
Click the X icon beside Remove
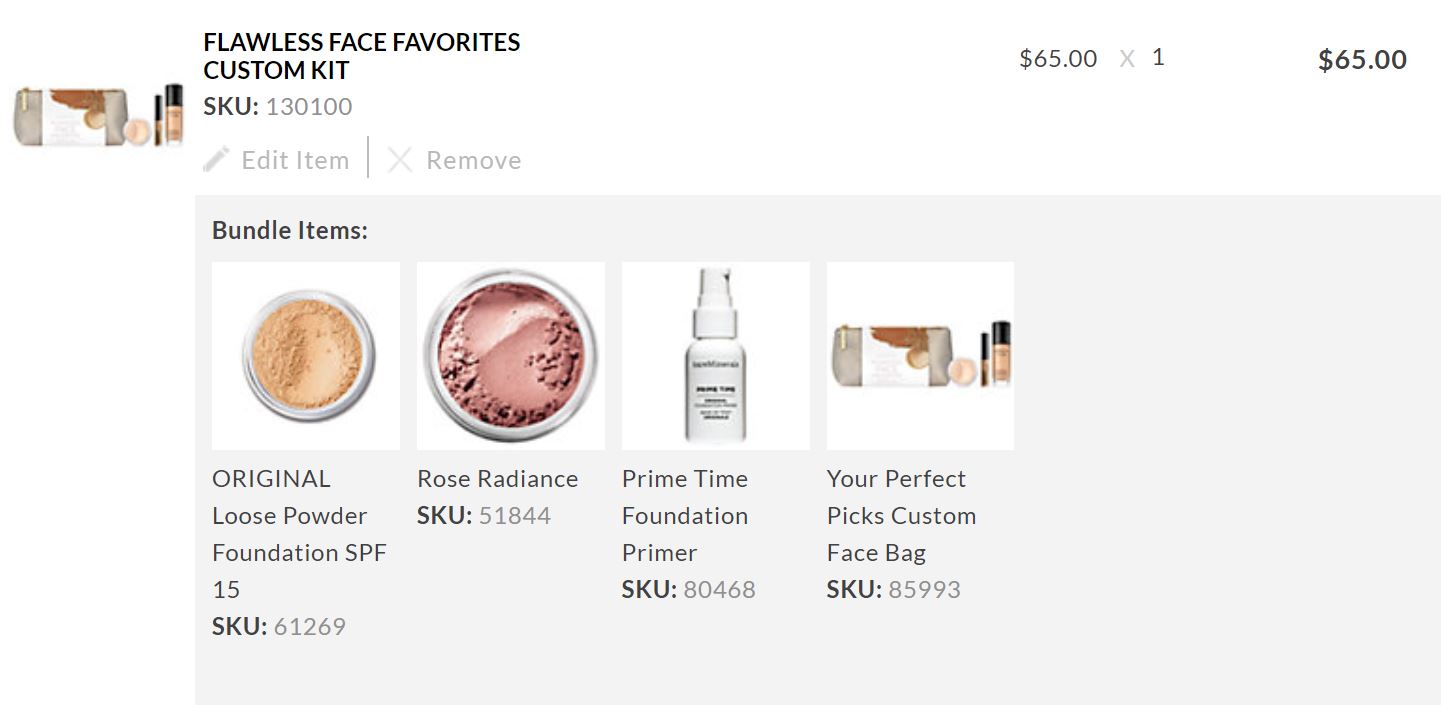point(400,160)
